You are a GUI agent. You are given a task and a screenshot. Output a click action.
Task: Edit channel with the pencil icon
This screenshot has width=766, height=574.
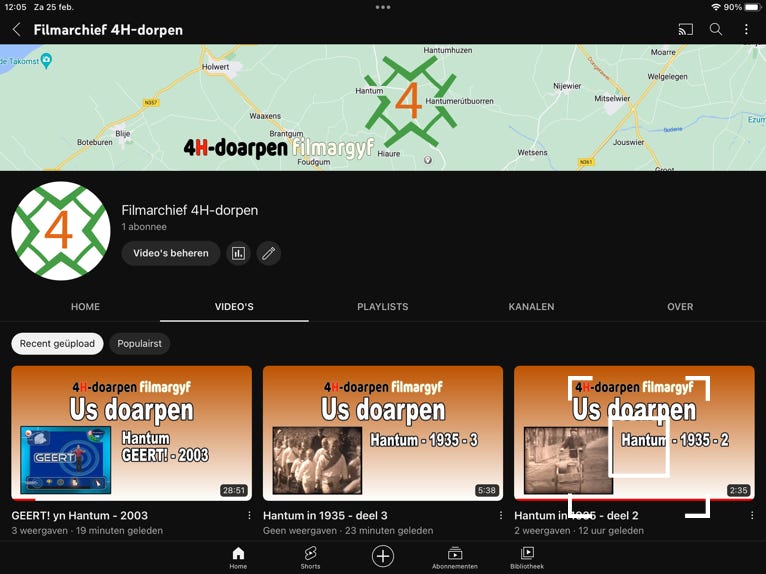(269, 253)
